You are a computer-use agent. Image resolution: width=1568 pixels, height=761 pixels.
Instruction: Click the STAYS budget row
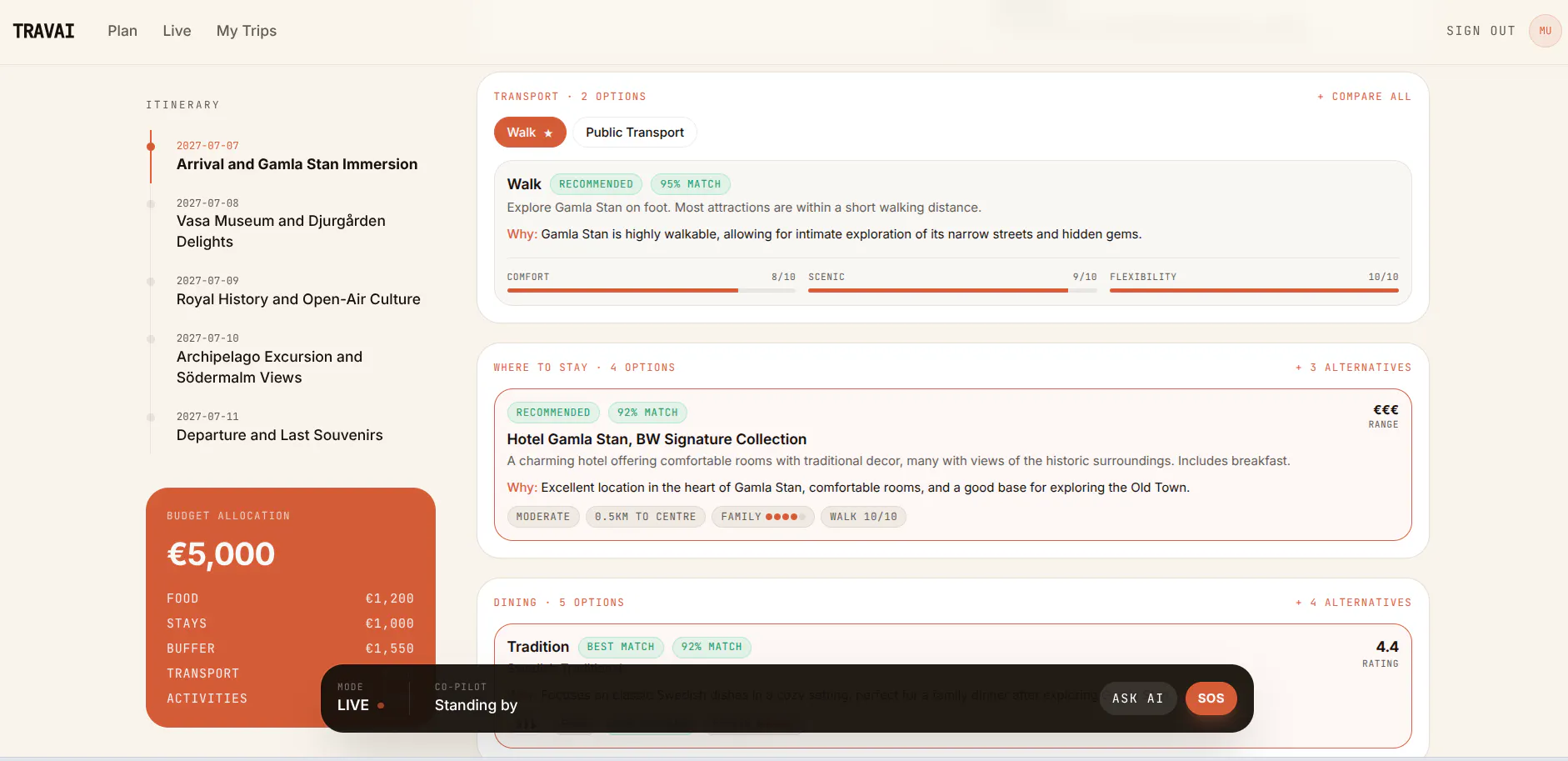point(290,623)
